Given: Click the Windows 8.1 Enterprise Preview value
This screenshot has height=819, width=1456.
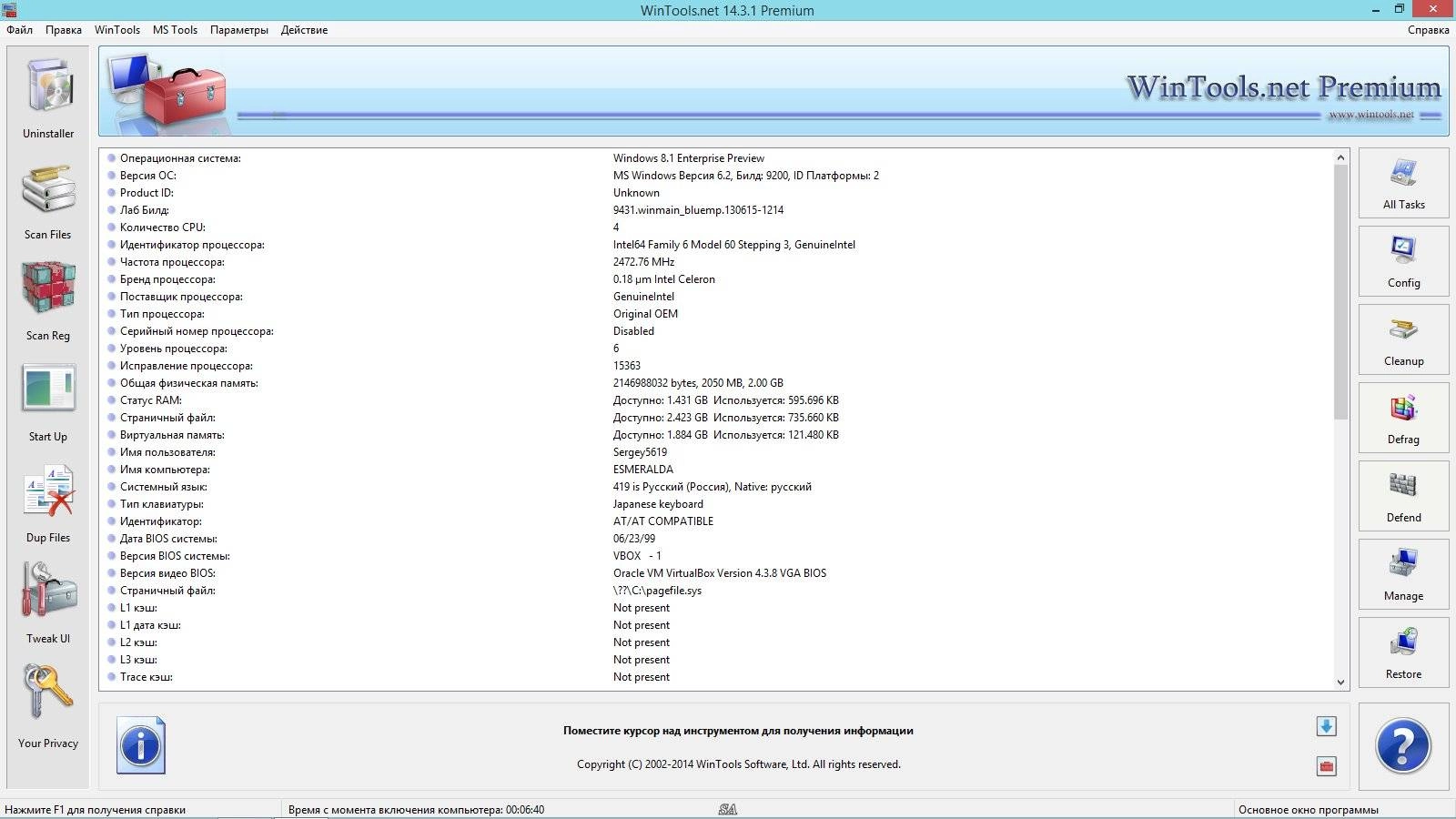Looking at the screenshot, I should (x=689, y=158).
